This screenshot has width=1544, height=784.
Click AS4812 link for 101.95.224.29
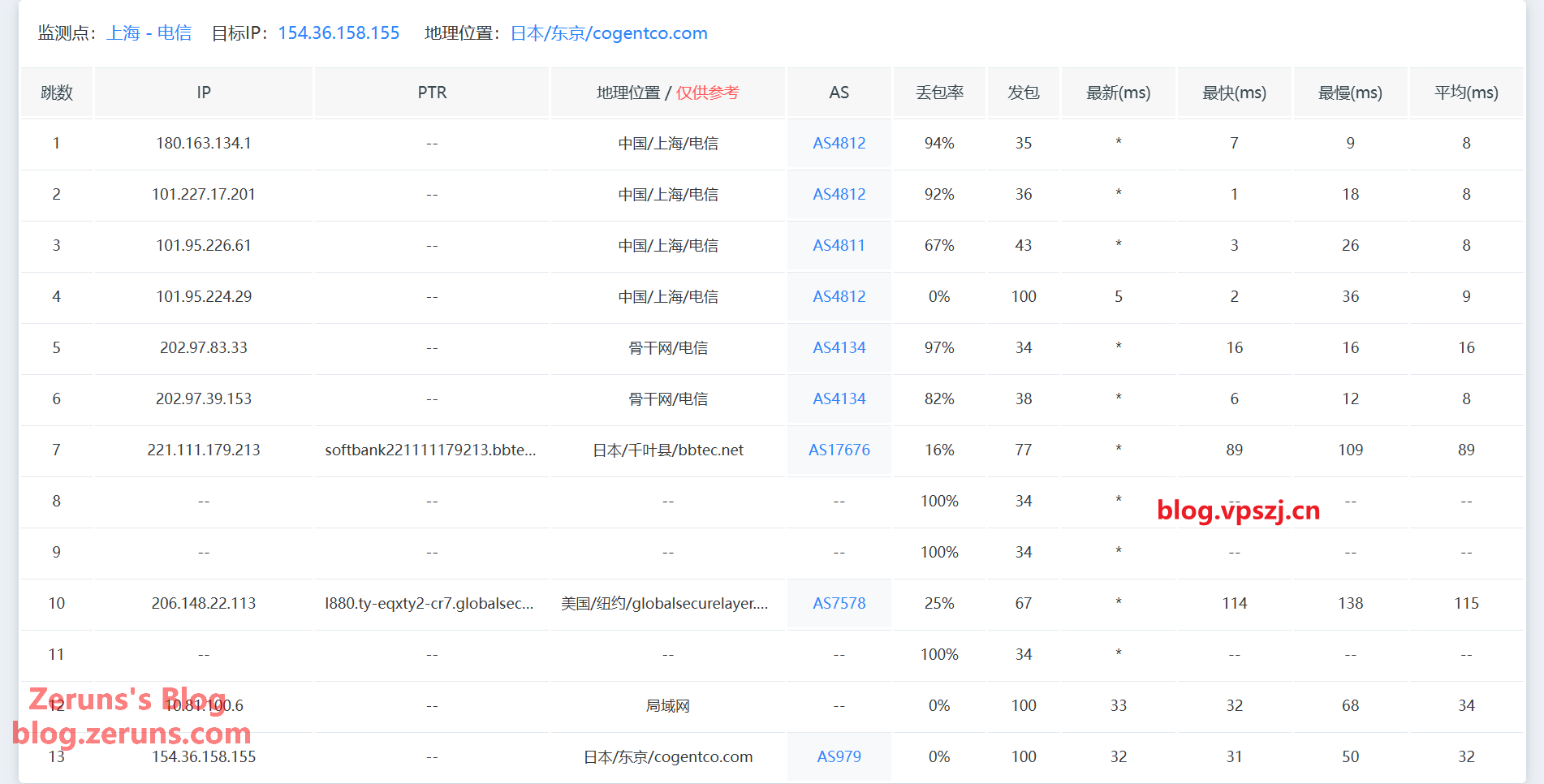click(839, 297)
